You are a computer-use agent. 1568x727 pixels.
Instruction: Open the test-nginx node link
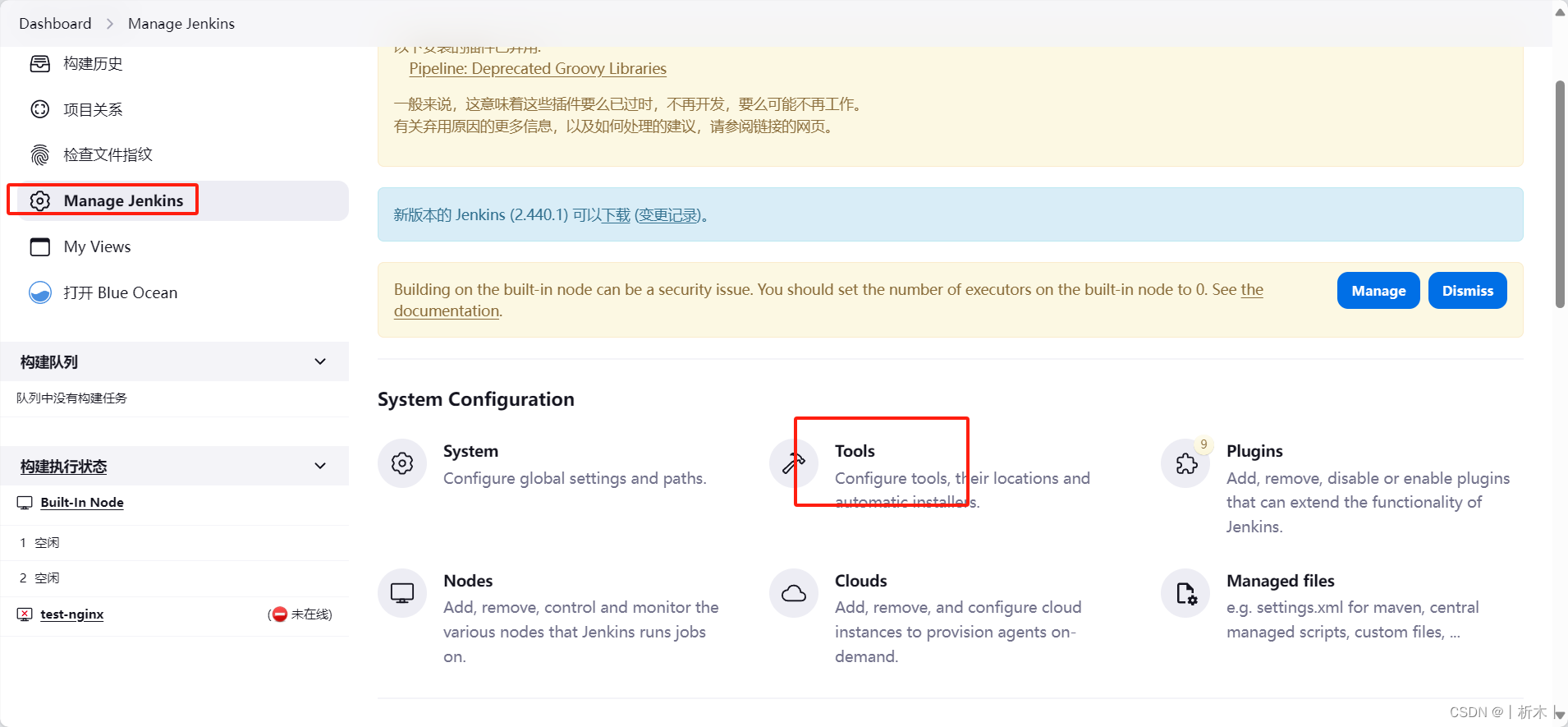pos(72,614)
